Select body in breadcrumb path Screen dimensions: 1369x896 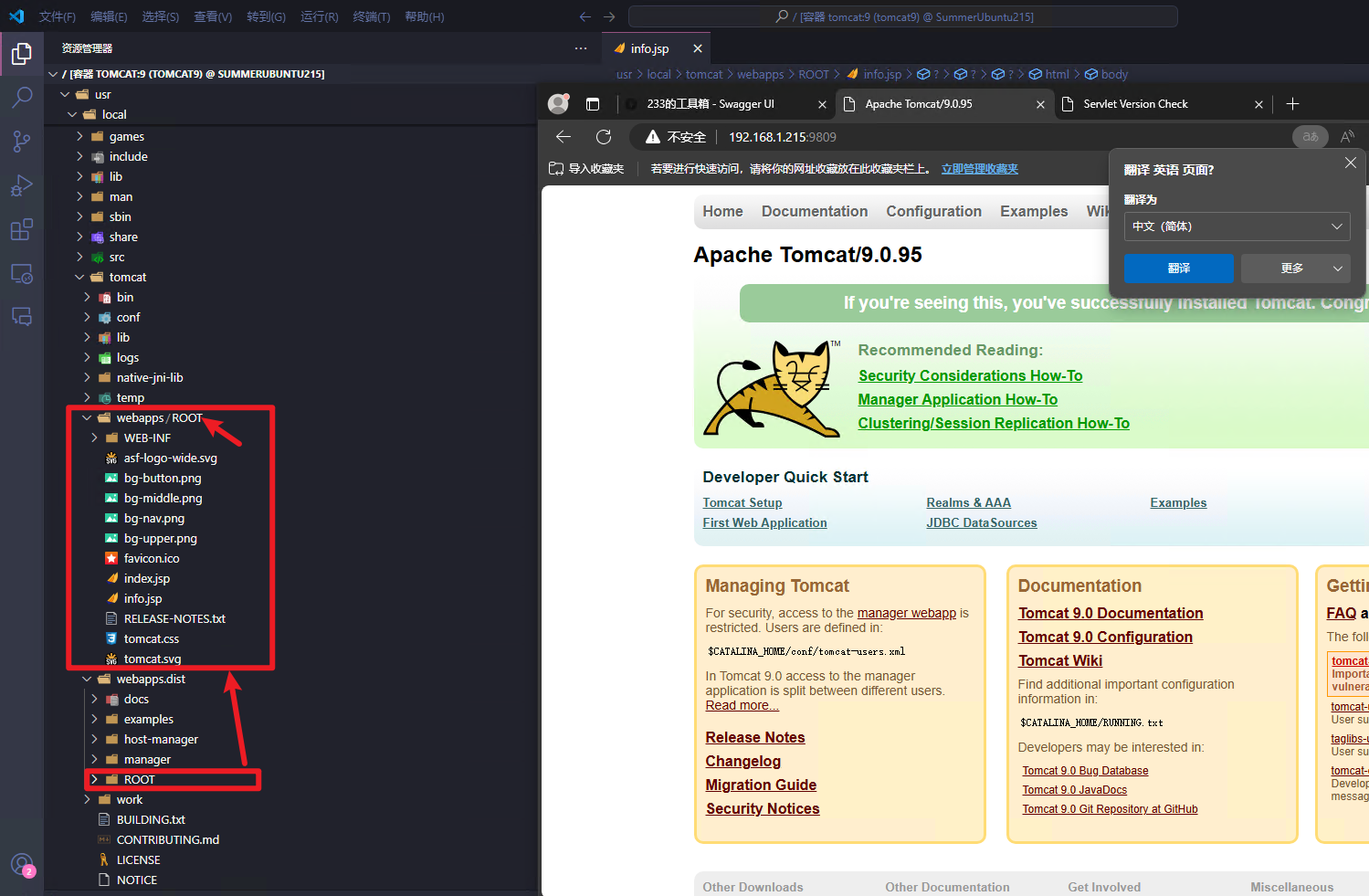(x=1113, y=74)
